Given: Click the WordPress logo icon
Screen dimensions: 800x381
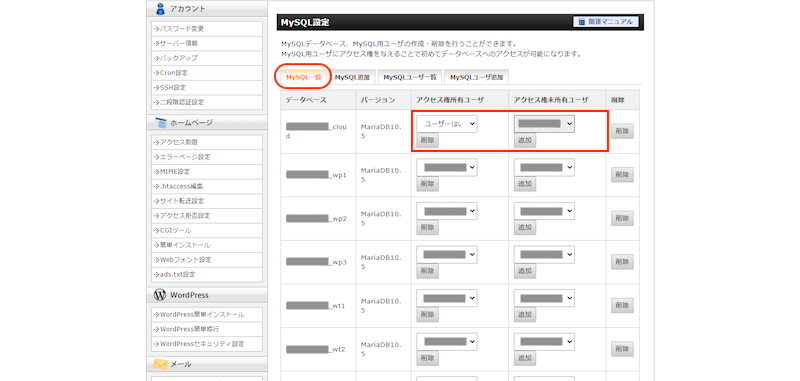Looking at the screenshot, I should pyautogui.click(x=160, y=295).
